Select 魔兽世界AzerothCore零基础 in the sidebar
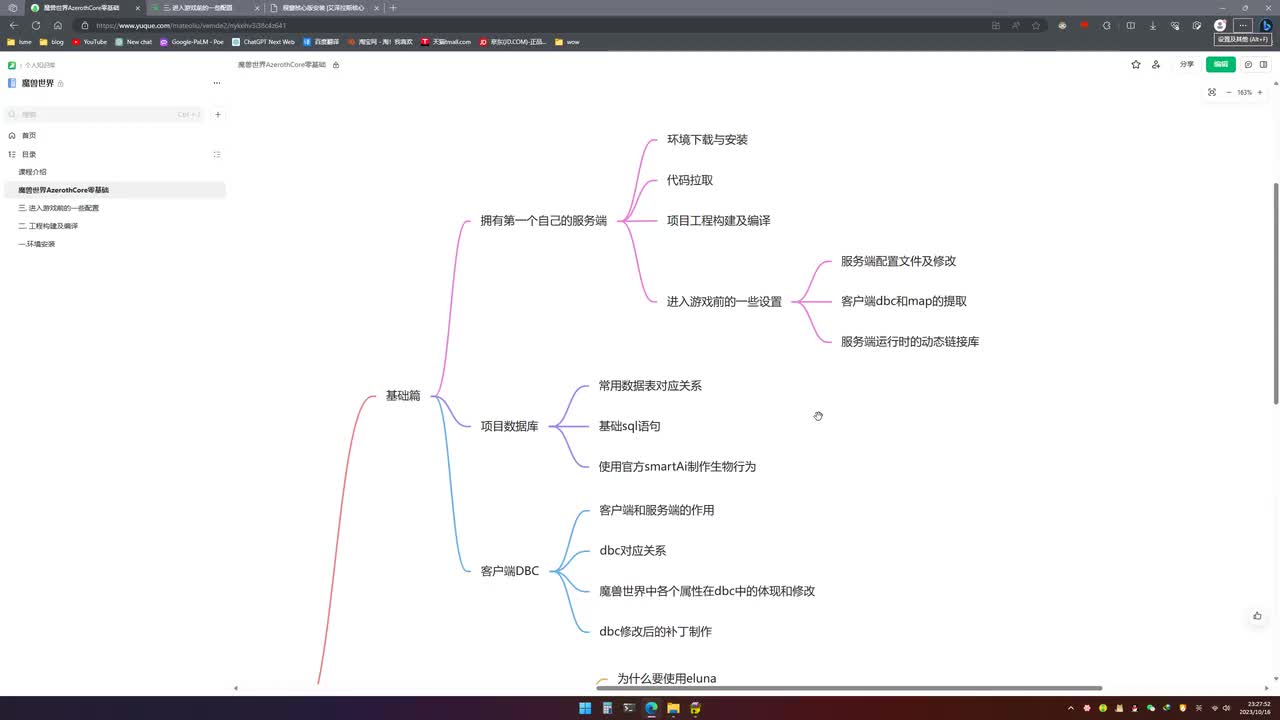The width and height of the screenshot is (1280, 720). [x=115, y=190]
